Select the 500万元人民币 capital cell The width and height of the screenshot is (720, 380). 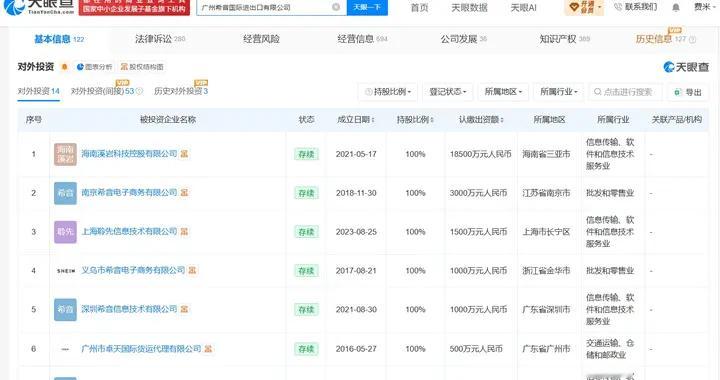[476, 349]
